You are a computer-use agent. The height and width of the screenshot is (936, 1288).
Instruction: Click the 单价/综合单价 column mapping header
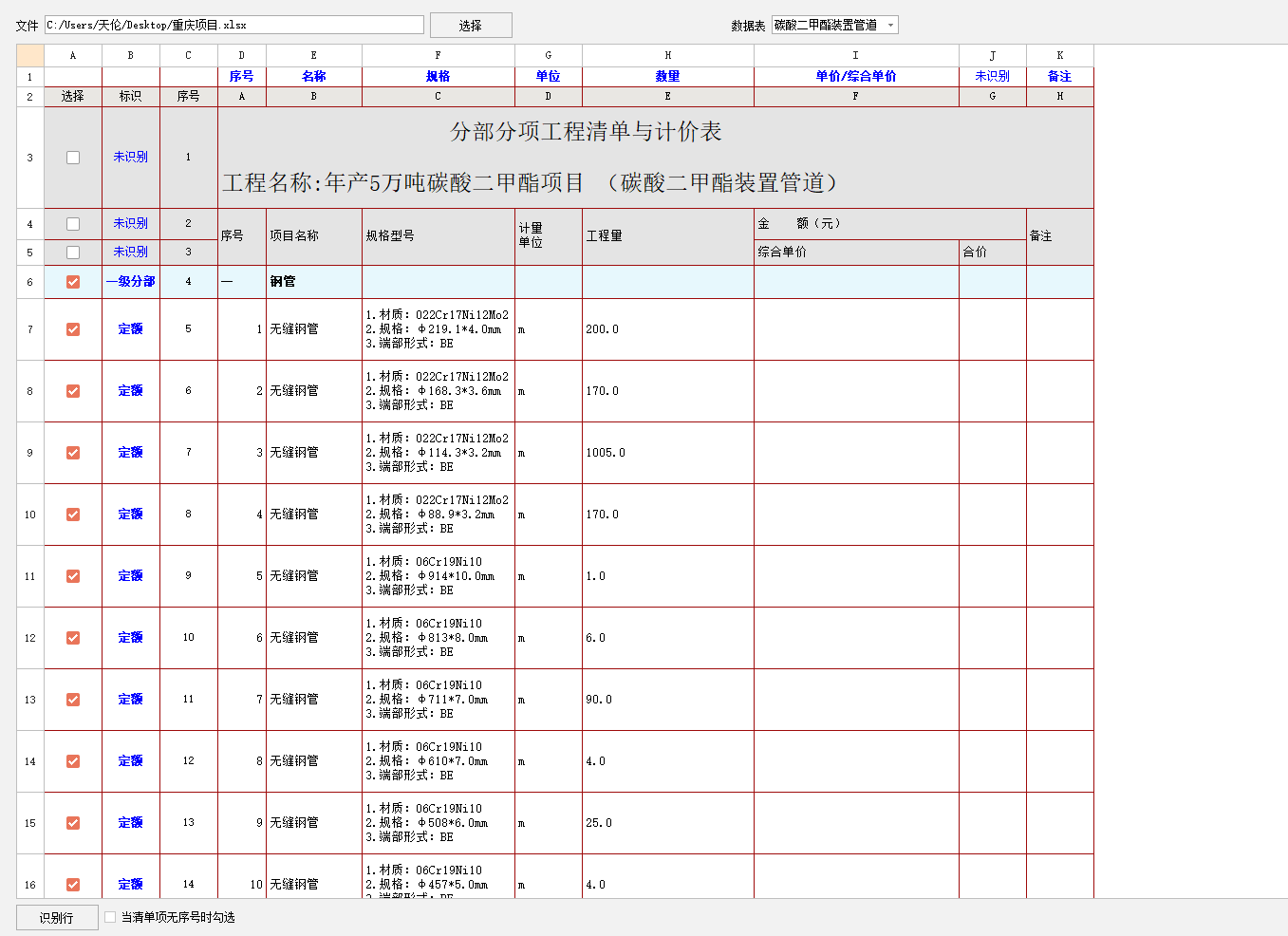coord(856,77)
